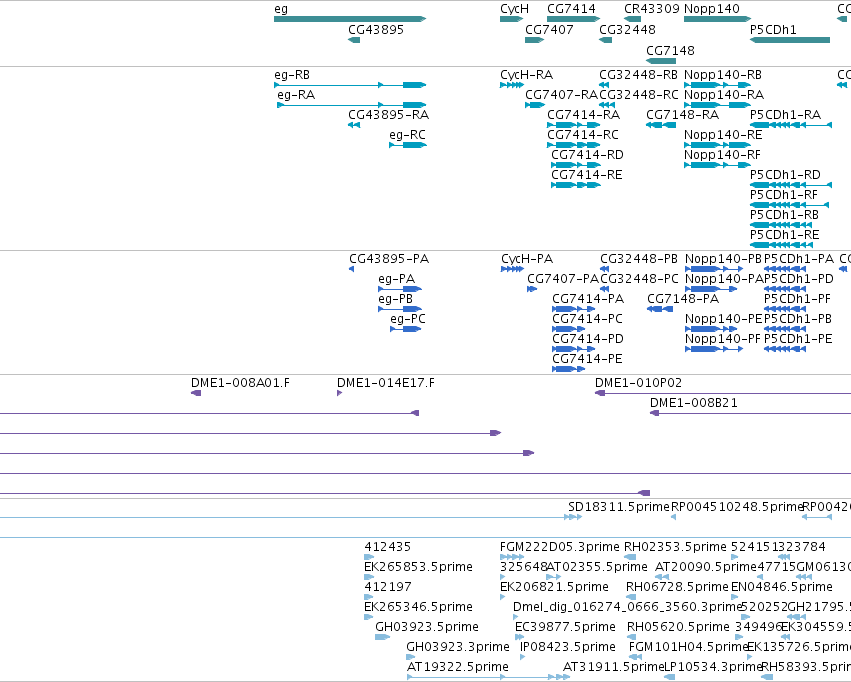Click transcript P5CDh1-RF
This screenshot has width=851, height=682.
click(790, 205)
